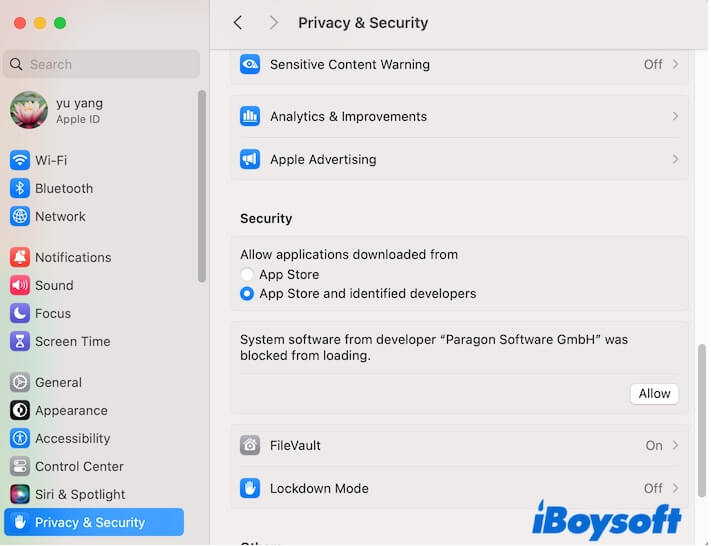Open Wi-Fi settings pane
This screenshot has width=711, height=546.
coord(95,160)
